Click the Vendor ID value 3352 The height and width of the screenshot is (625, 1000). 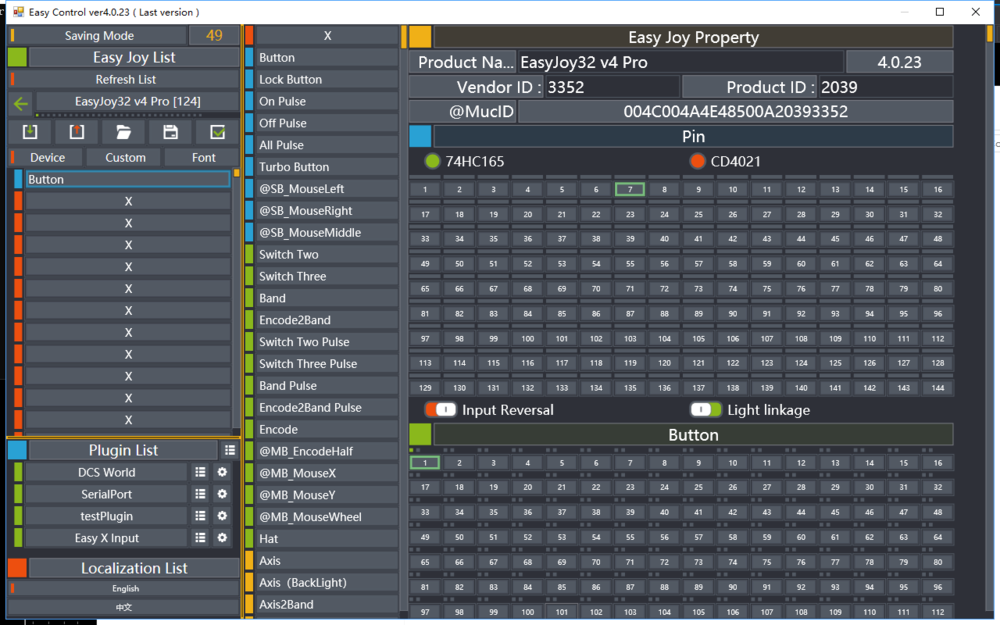(x=612, y=87)
